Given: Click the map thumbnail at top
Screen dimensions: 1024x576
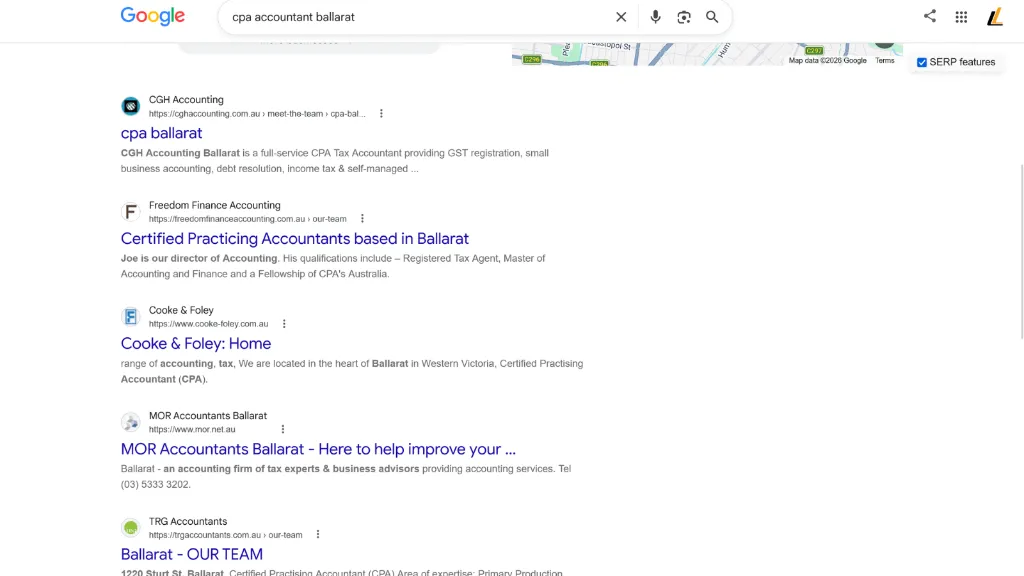Looking at the screenshot, I should pyautogui.click(x=707, y=54).
